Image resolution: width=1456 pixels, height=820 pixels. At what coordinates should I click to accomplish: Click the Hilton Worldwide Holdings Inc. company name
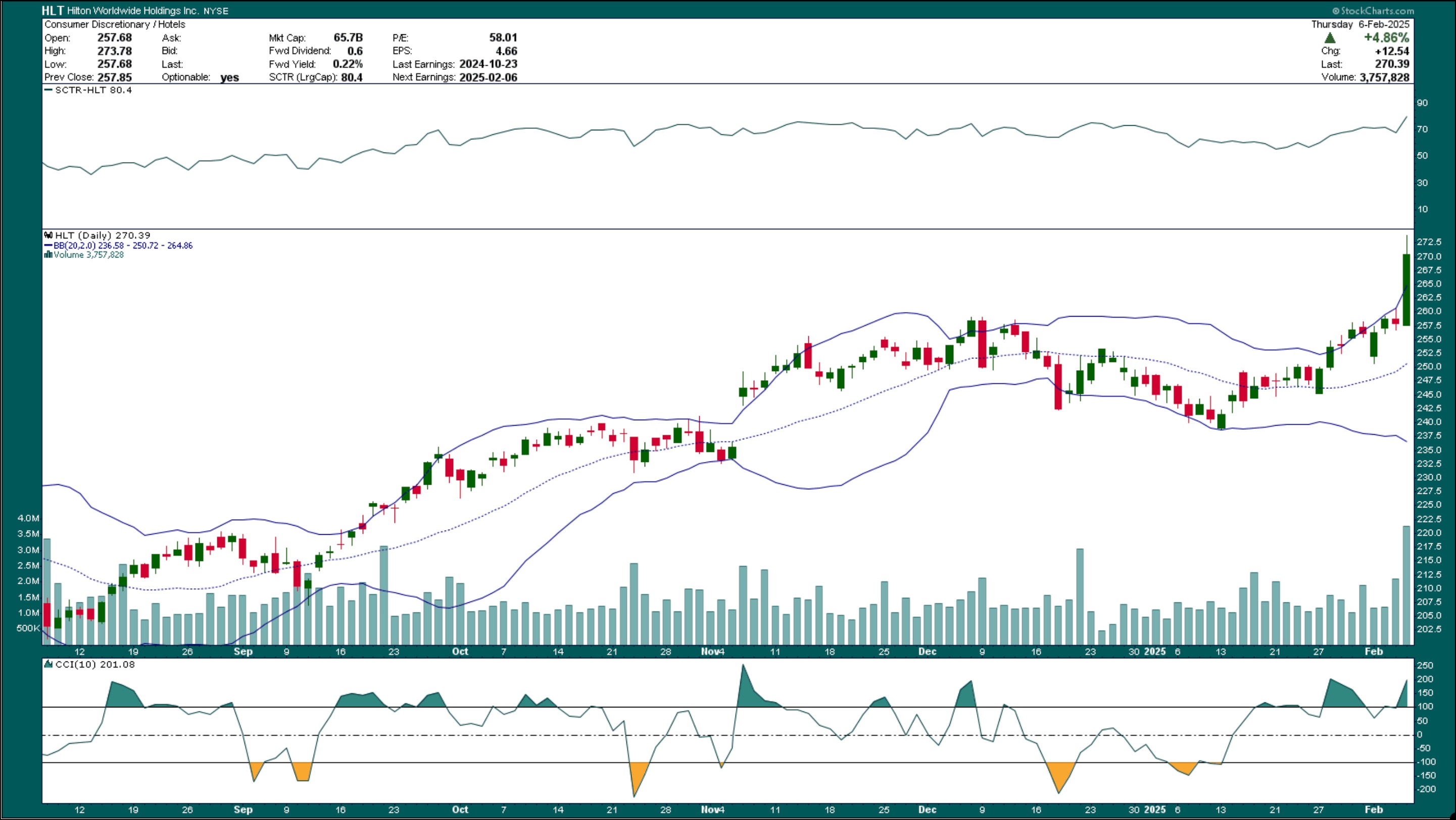coord(133,11)
